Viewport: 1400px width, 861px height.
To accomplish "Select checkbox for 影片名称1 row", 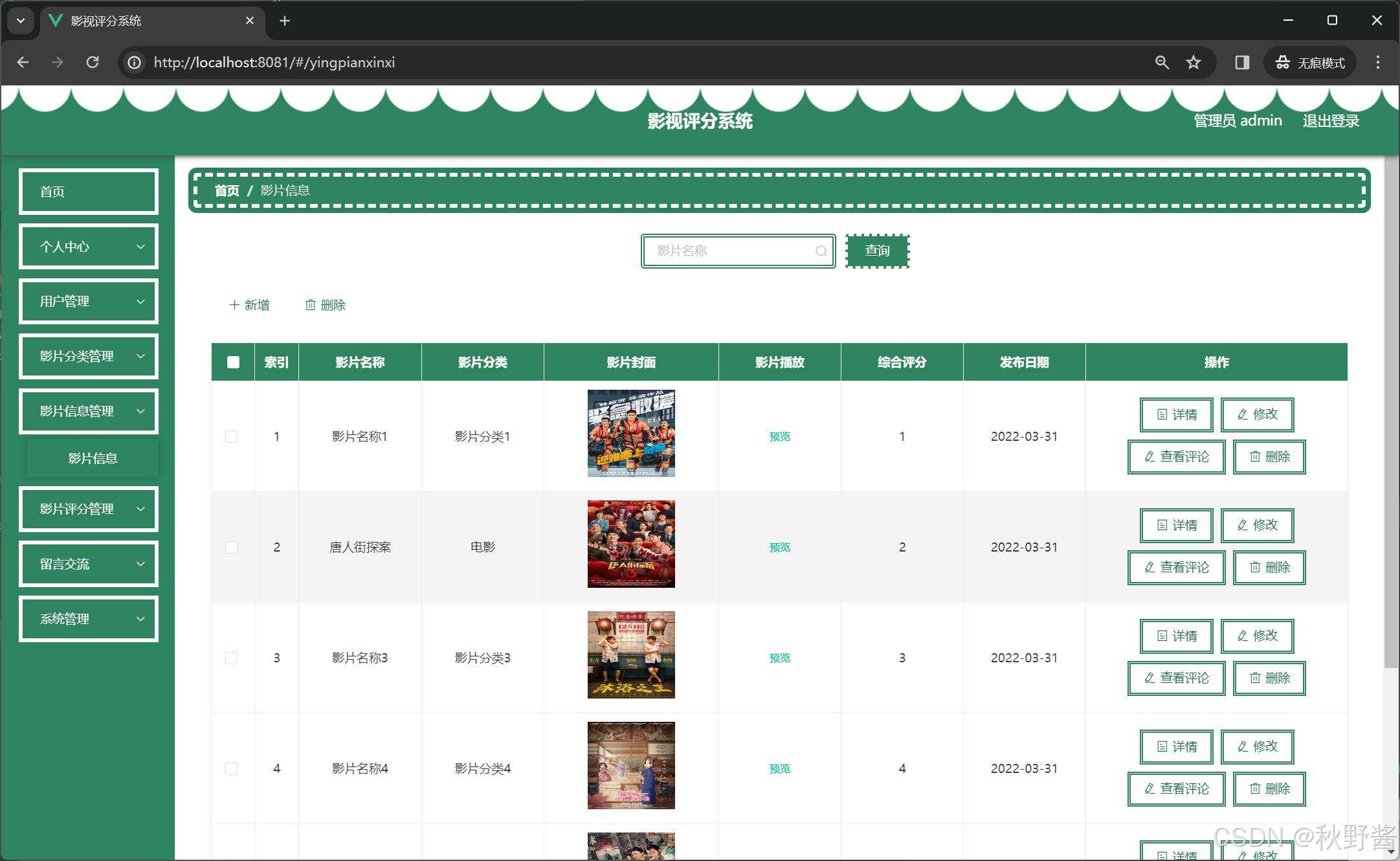I will click(231, 436).
